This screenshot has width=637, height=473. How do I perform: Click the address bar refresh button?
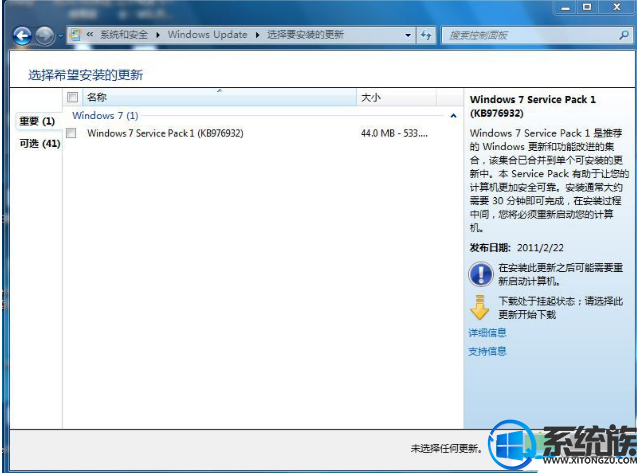coord(426,35)
